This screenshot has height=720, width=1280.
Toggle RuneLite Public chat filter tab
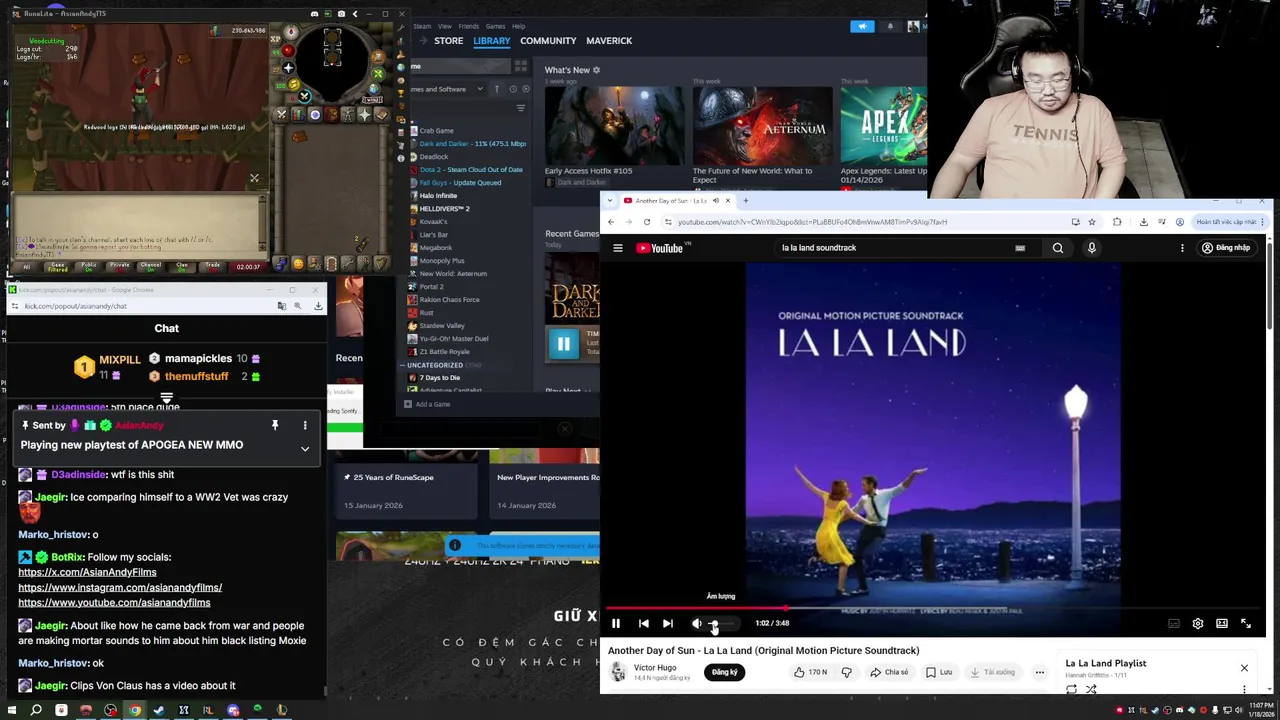pyautogui.click(x=87, y=266)
